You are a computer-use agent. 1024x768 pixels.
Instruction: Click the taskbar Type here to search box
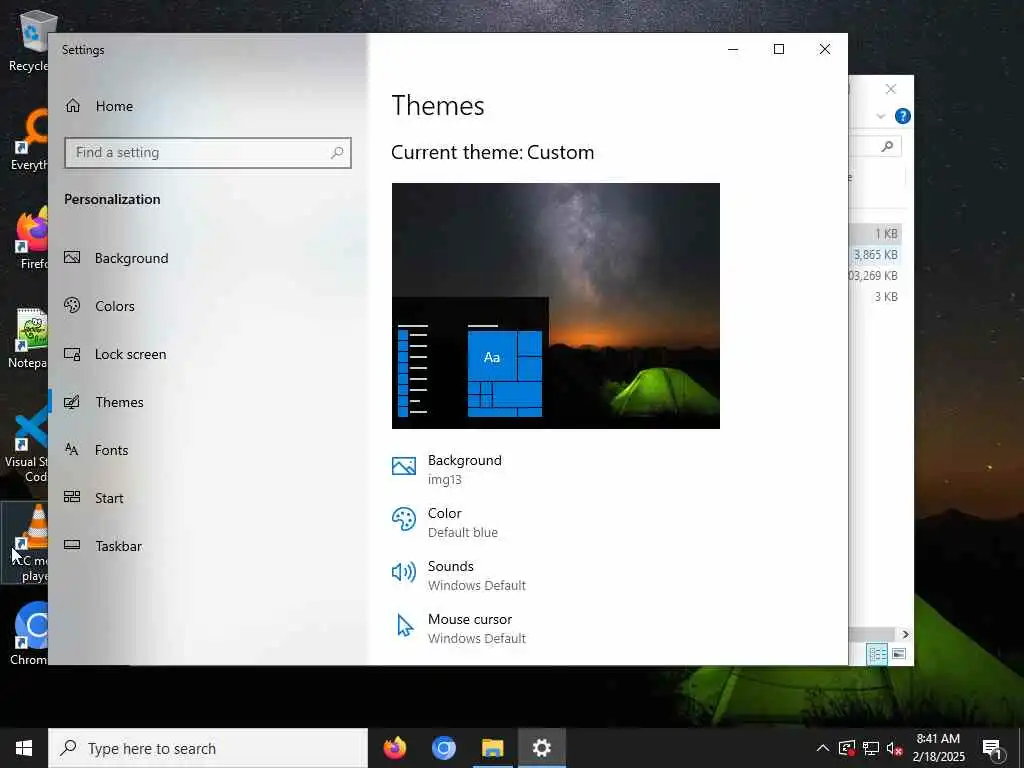[x=208, y=748]
